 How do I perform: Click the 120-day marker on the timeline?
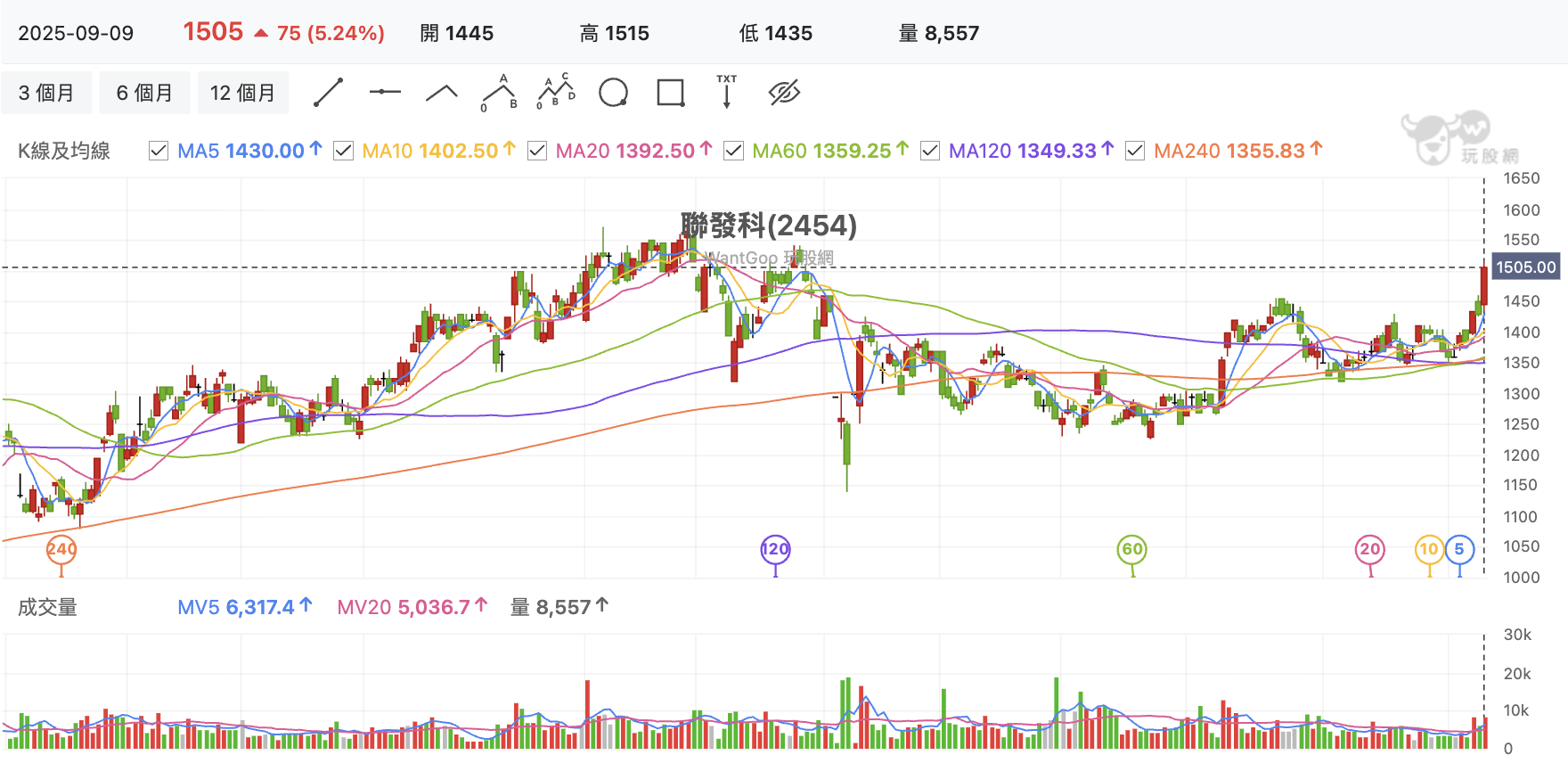tap(775, 549)
